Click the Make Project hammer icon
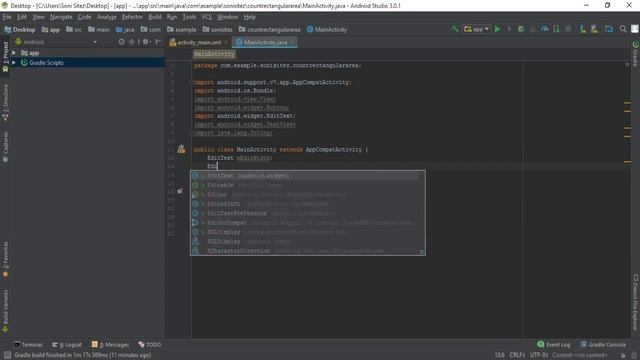The width and height of the screenshot is (640, 360). [455, 29]
